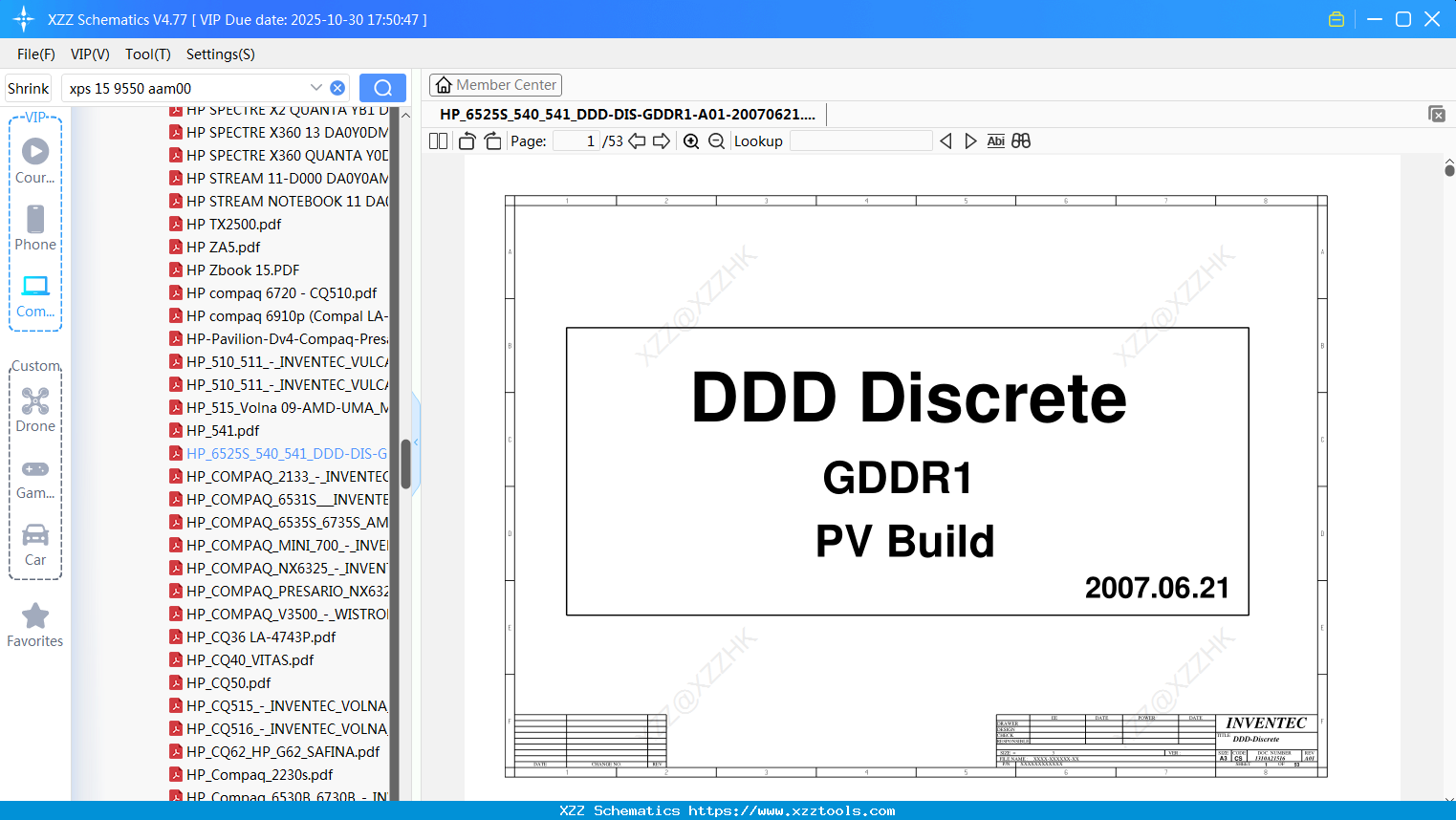
Task: Open the Member Center button
Action: (x=495, y=85)
